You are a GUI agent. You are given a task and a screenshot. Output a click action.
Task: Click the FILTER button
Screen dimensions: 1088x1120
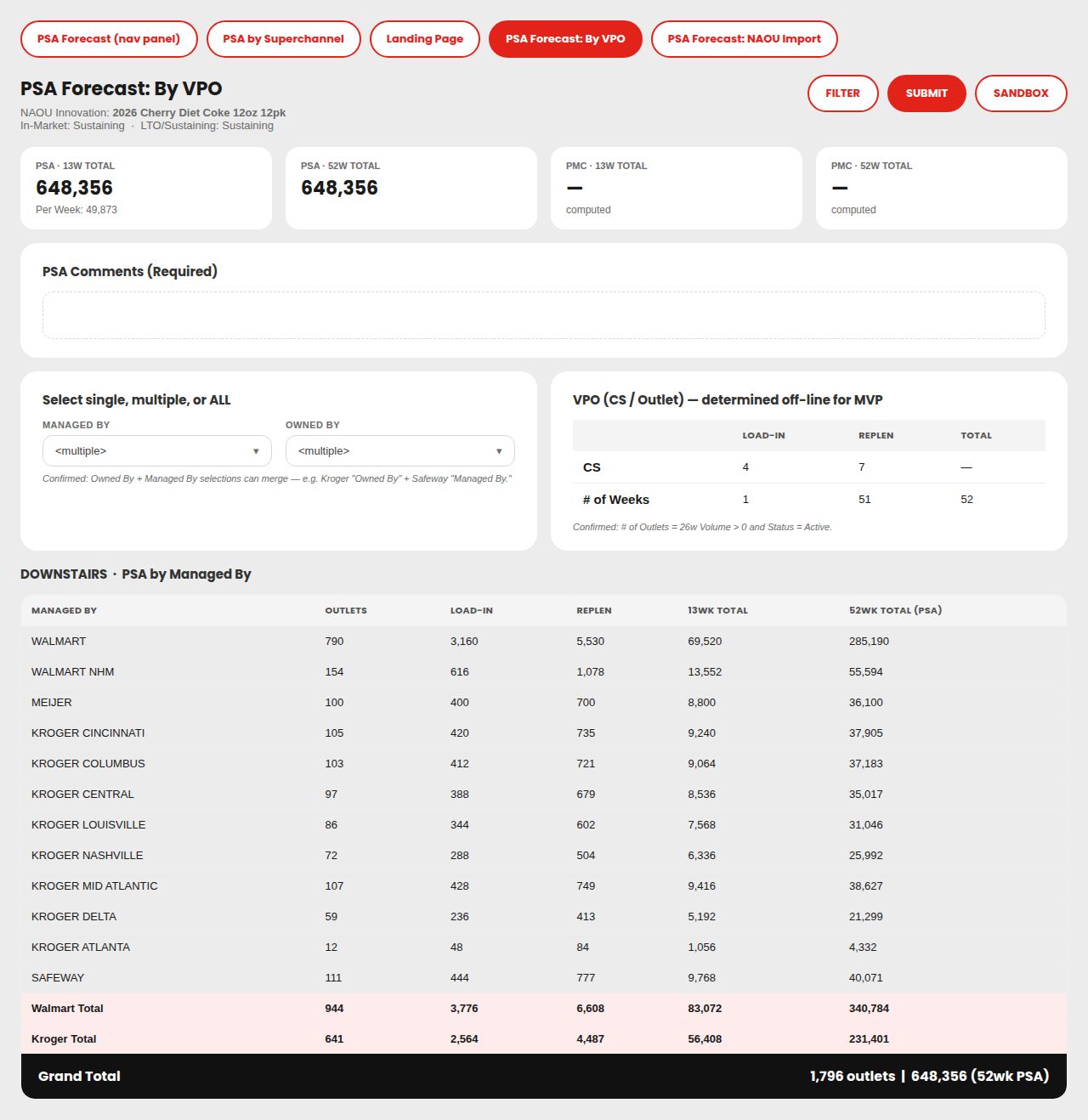[843, 93]
